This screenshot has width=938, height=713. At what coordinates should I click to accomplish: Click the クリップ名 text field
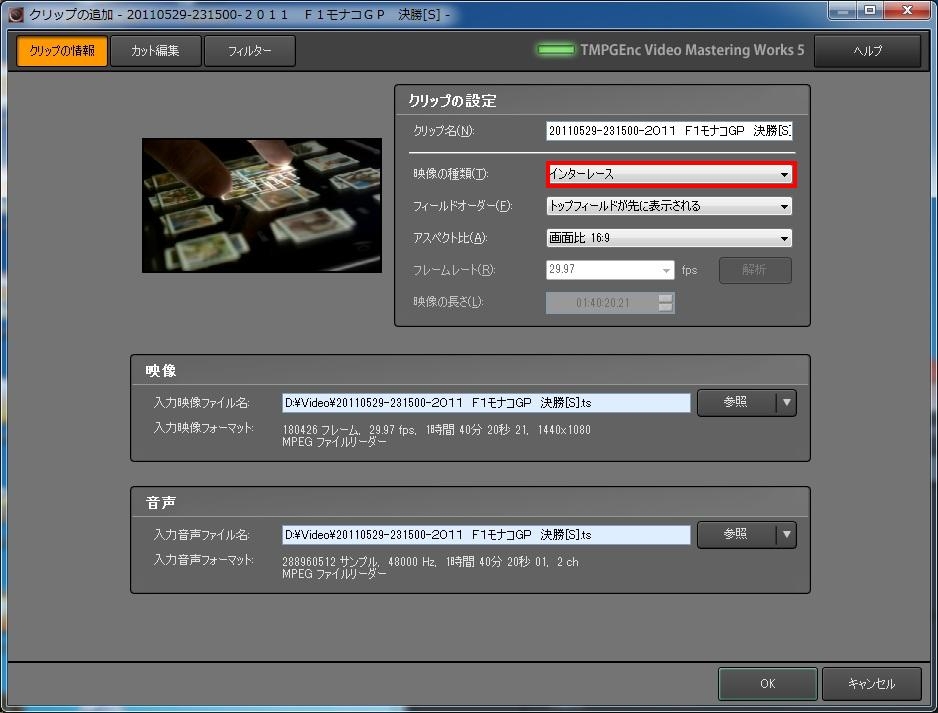coord(669,131)
